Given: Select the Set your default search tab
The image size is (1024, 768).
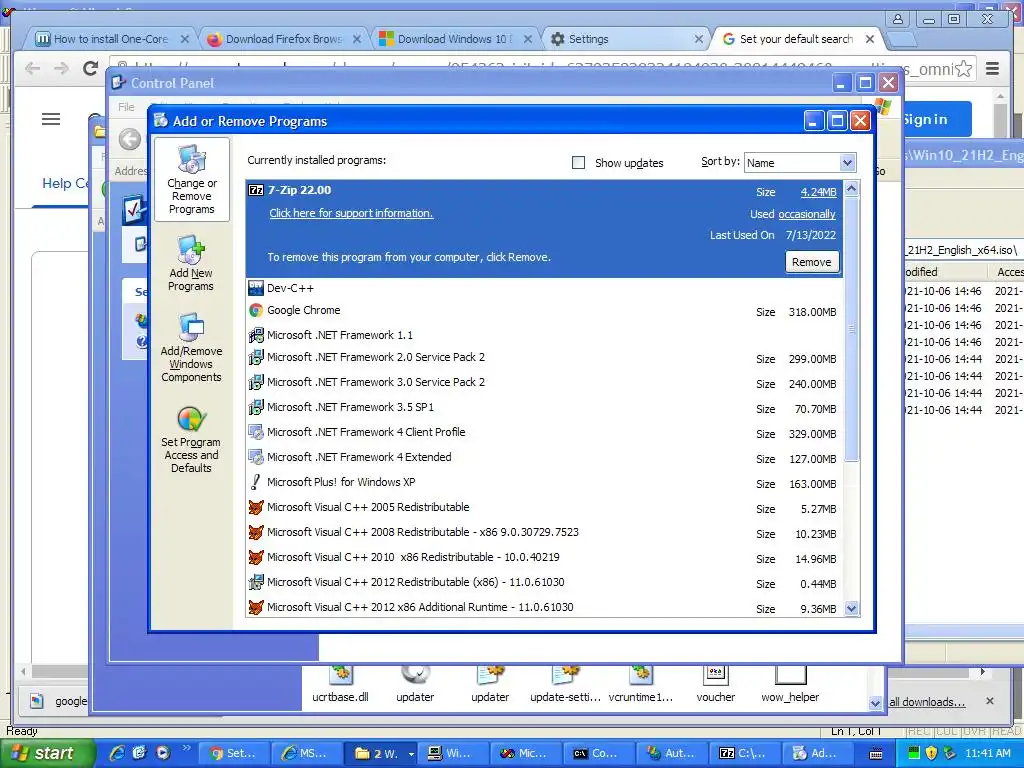Looking at the screenshot, I should pos(799,39).
